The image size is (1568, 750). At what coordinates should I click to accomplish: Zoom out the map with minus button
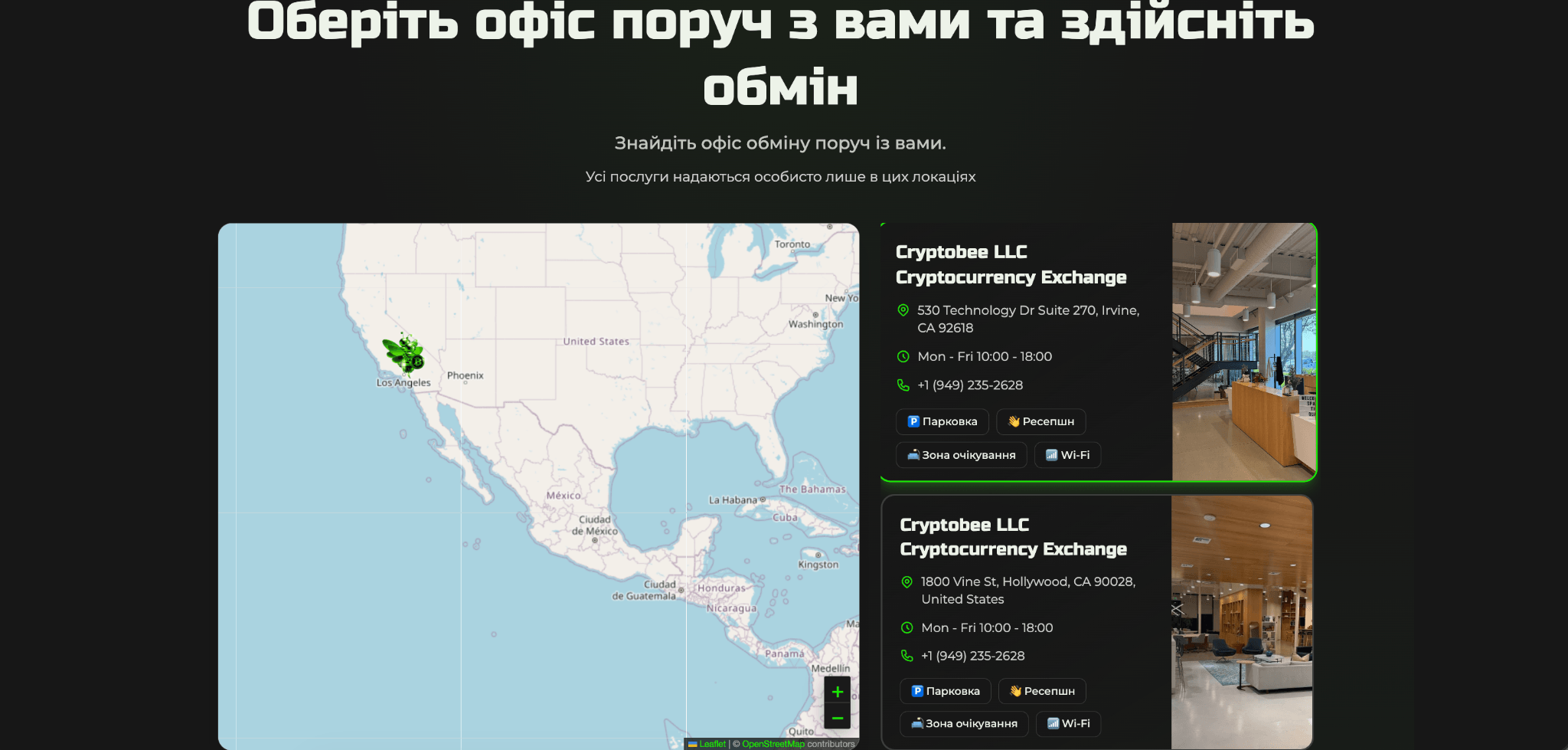(837, 718)
